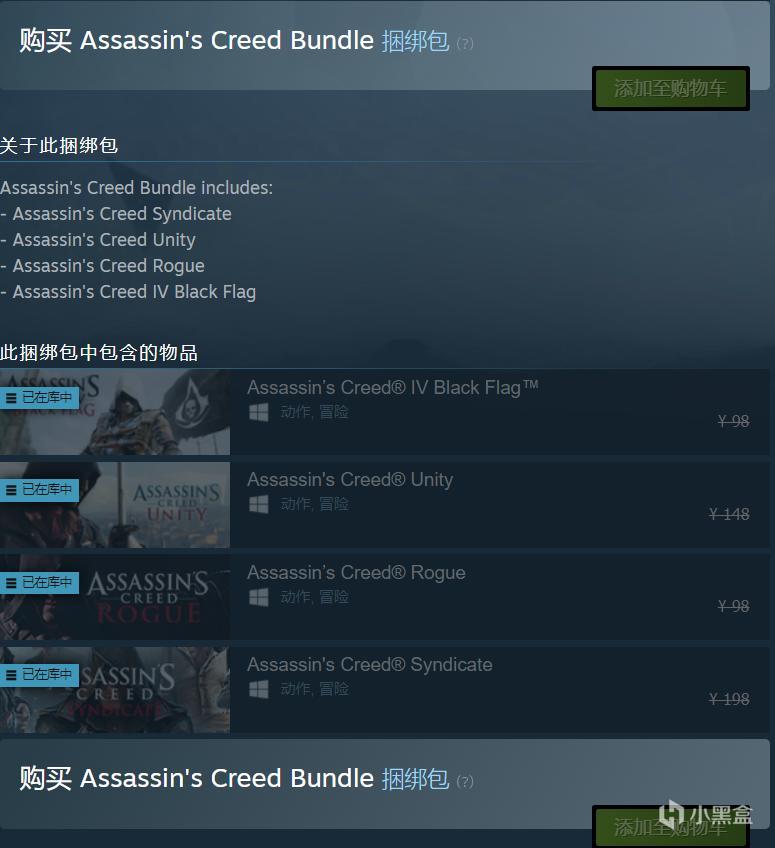The image size is (775, 848).
Task: Click the 已在库中 badge on Rogue
Action: pos(39,583)
